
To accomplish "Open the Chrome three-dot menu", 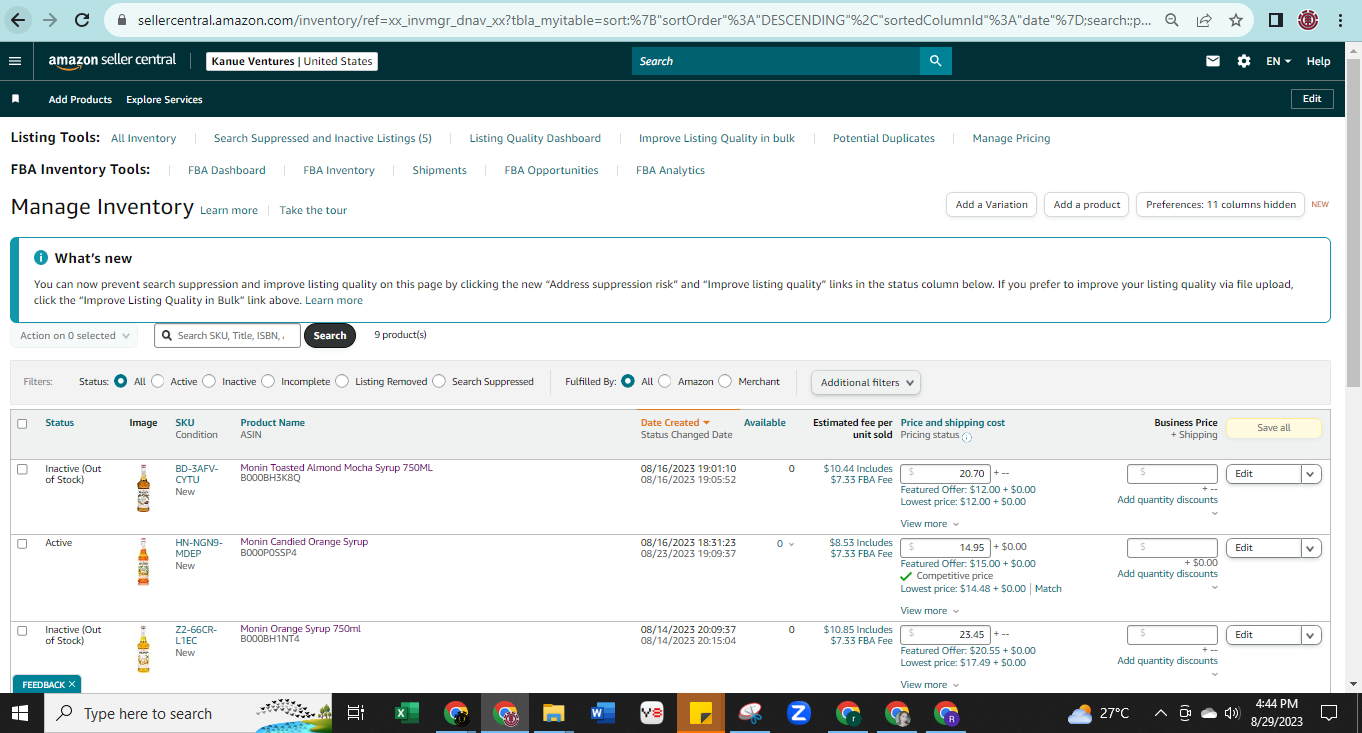I will point(1342,20).
